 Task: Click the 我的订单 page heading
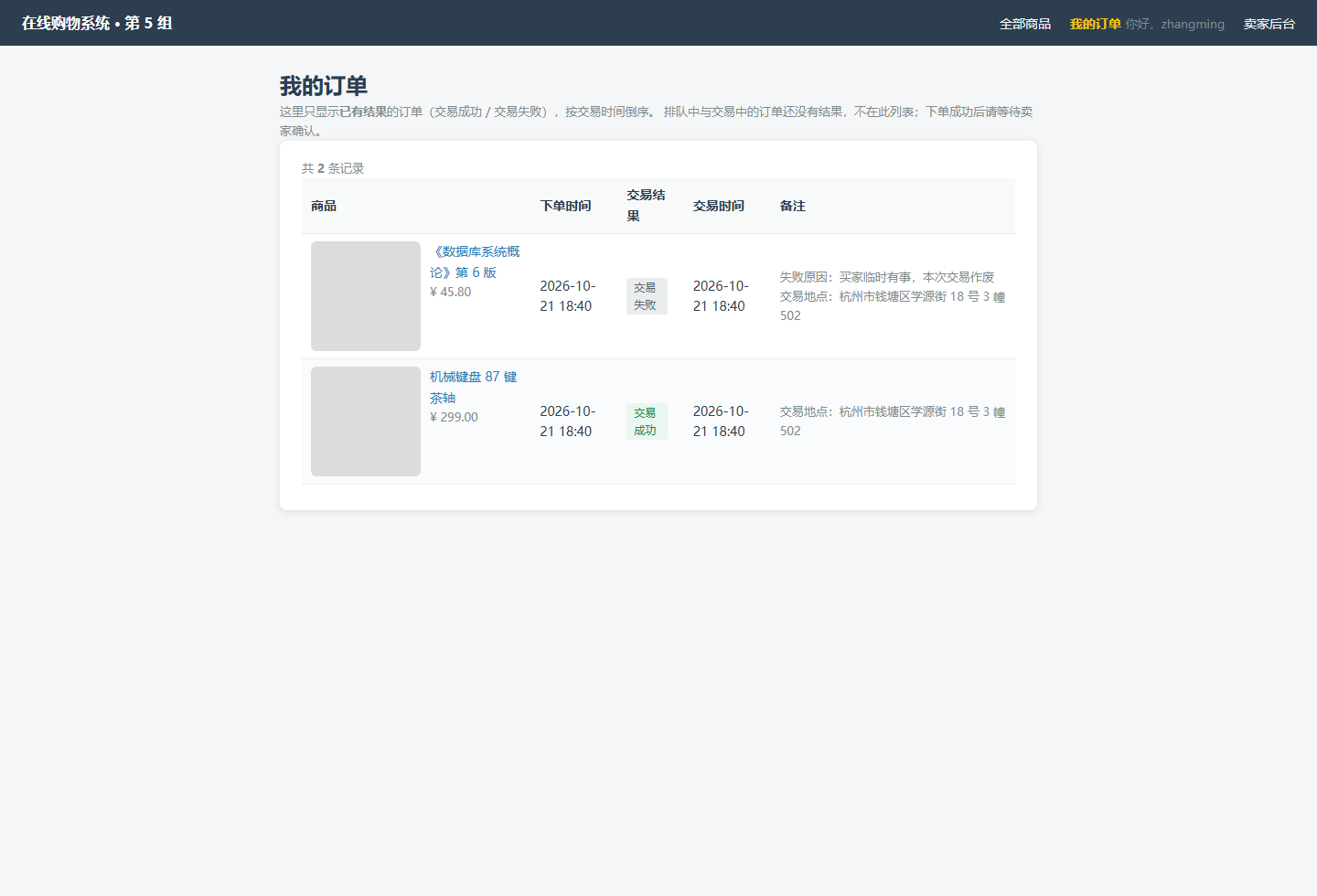point(324,86)
